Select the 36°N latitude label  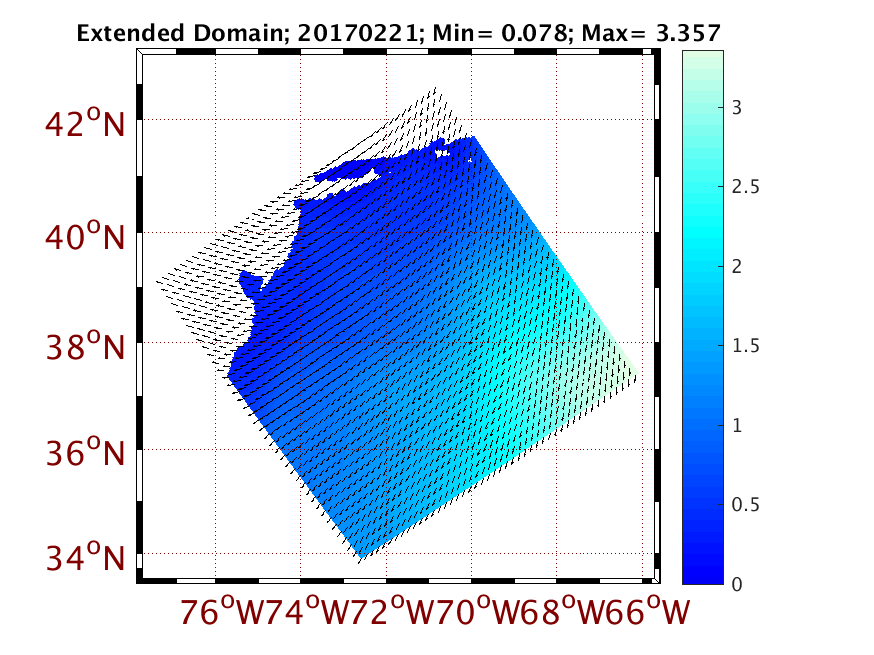tap(85, 452)
